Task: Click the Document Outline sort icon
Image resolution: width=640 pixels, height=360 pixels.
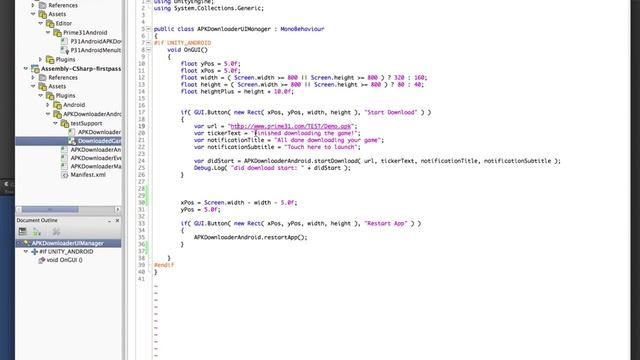Action: coord(37,232)
